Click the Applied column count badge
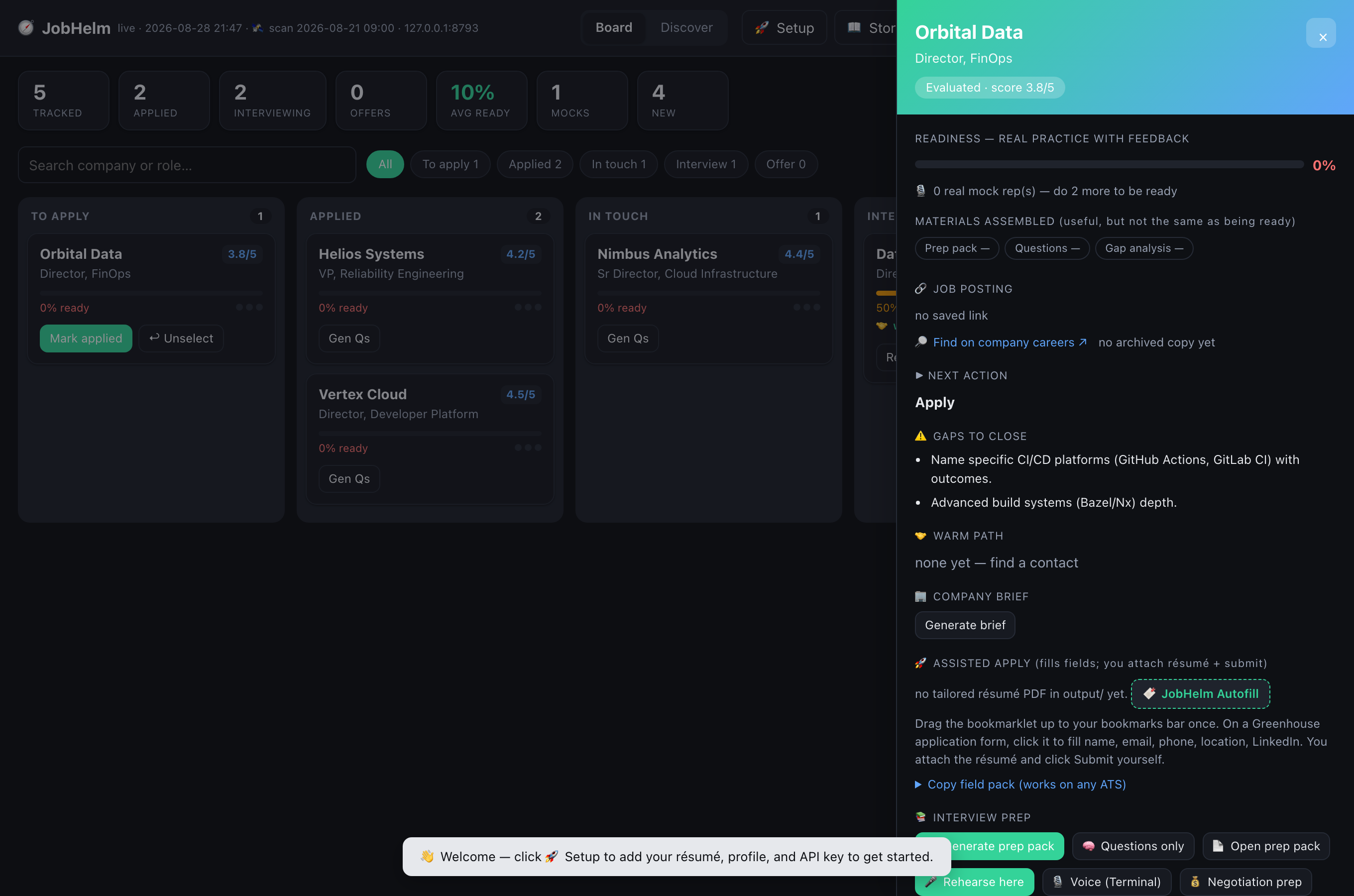The image size is (1354, 896). point(538,216)
